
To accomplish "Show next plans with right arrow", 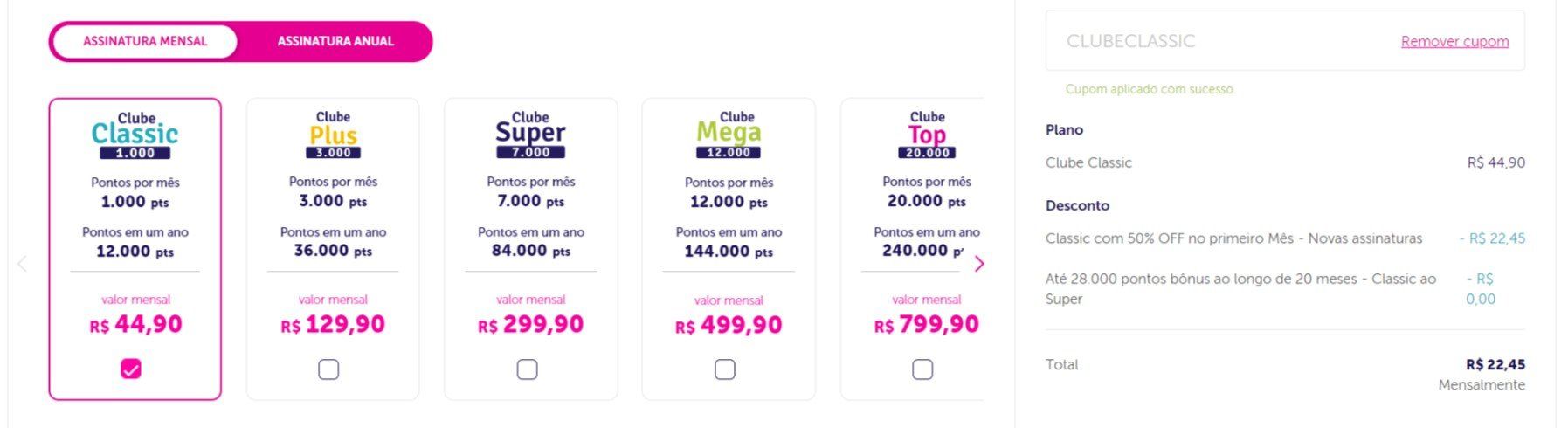I will pyautogui.click(x=979, y=264).
